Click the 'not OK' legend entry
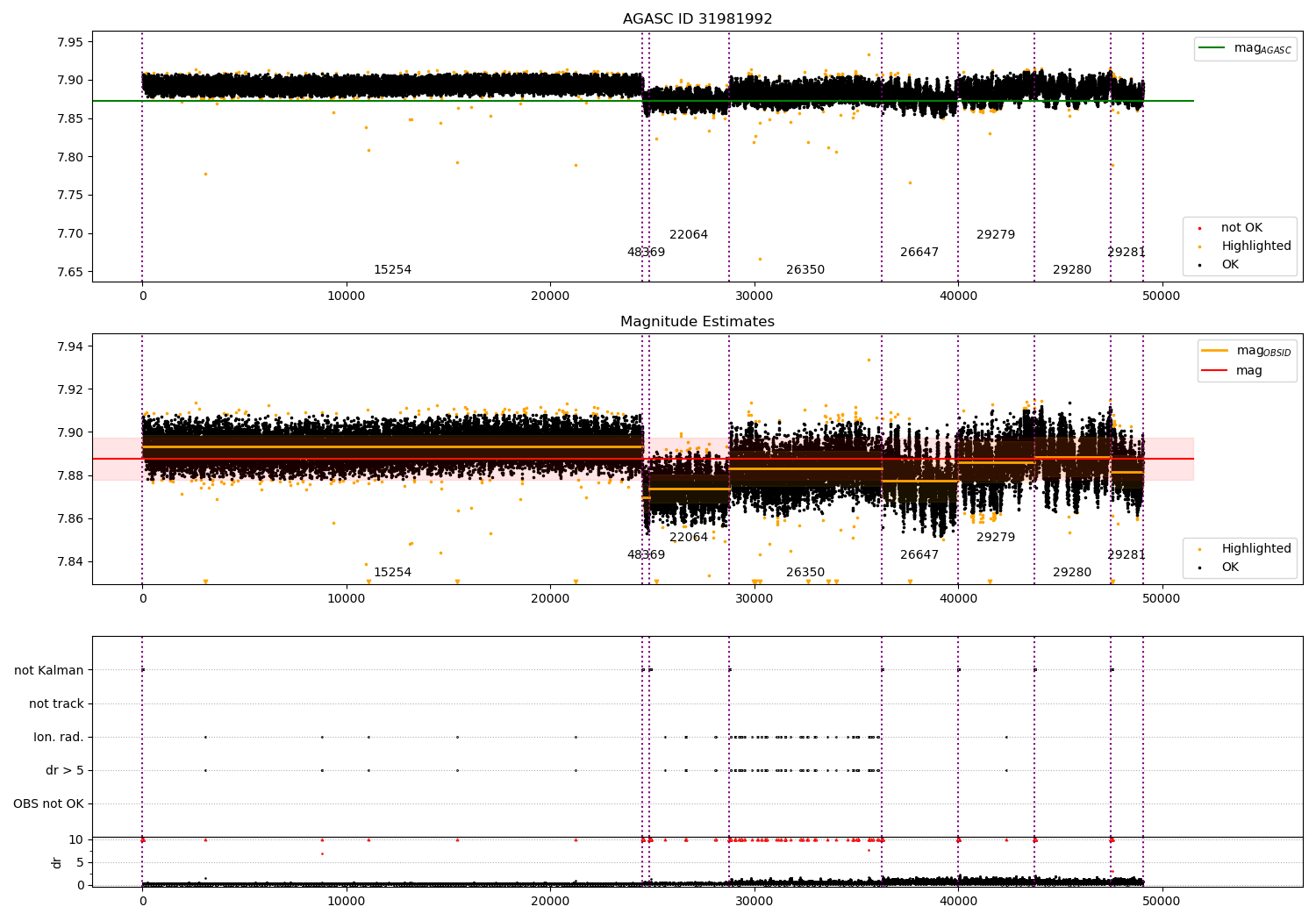The height and width of the screenshot is (921, 1316). click(x=1241, y=228)
